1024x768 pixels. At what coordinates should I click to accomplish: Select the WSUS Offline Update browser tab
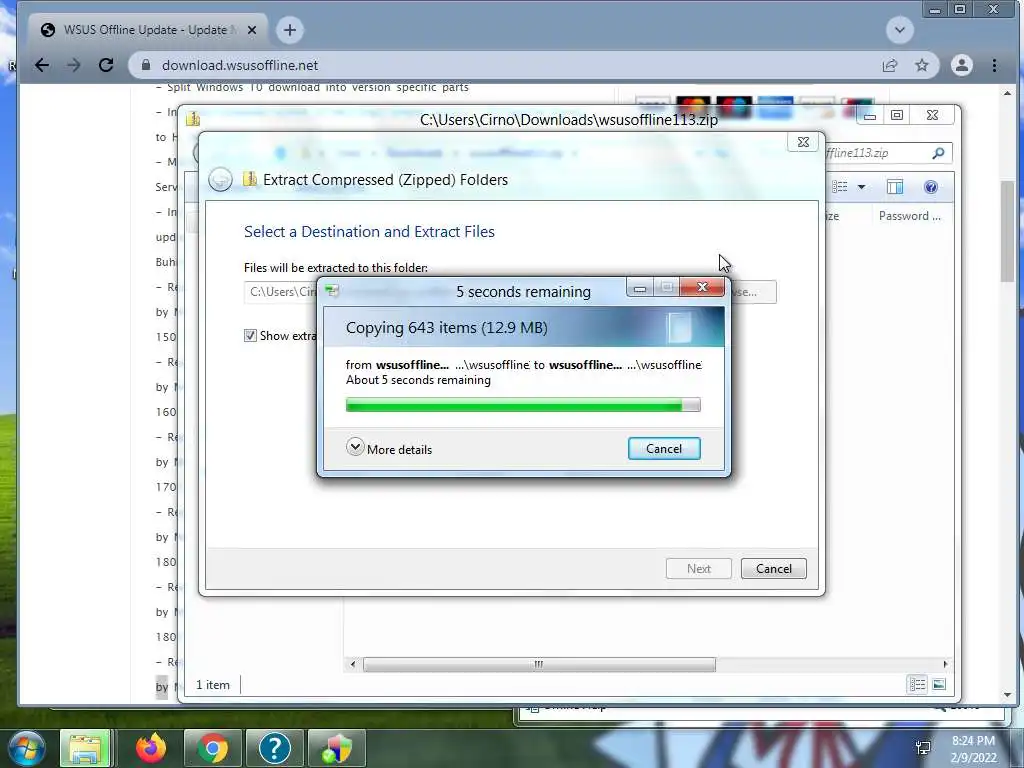[147, 30]
